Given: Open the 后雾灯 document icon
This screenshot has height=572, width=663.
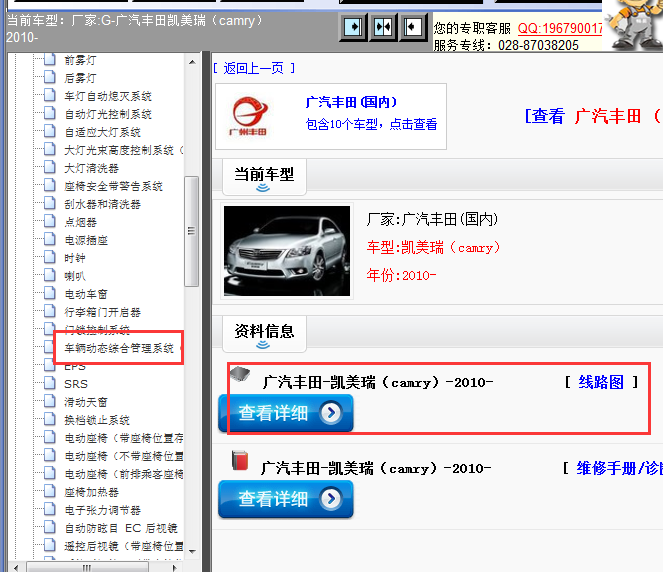Looking at the screenshot, I should click(x=50, y=77).
